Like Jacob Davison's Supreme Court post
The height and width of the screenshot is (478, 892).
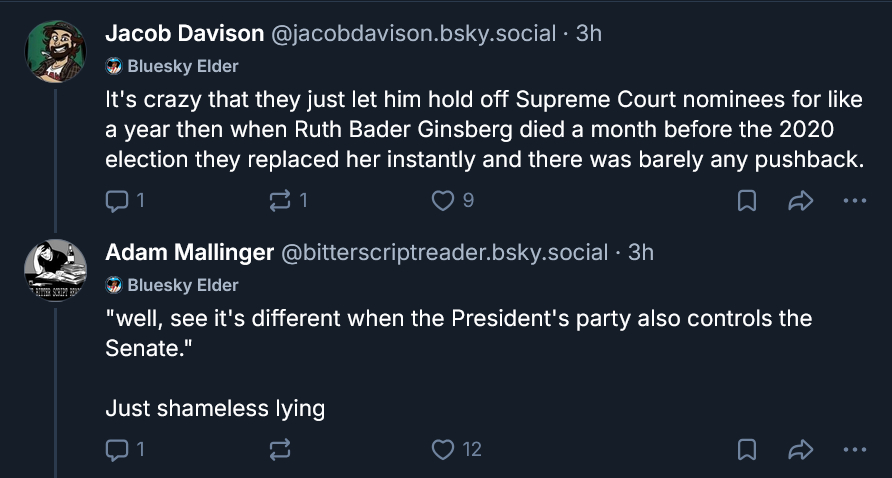pyautogui.click(x=443, y=201)
